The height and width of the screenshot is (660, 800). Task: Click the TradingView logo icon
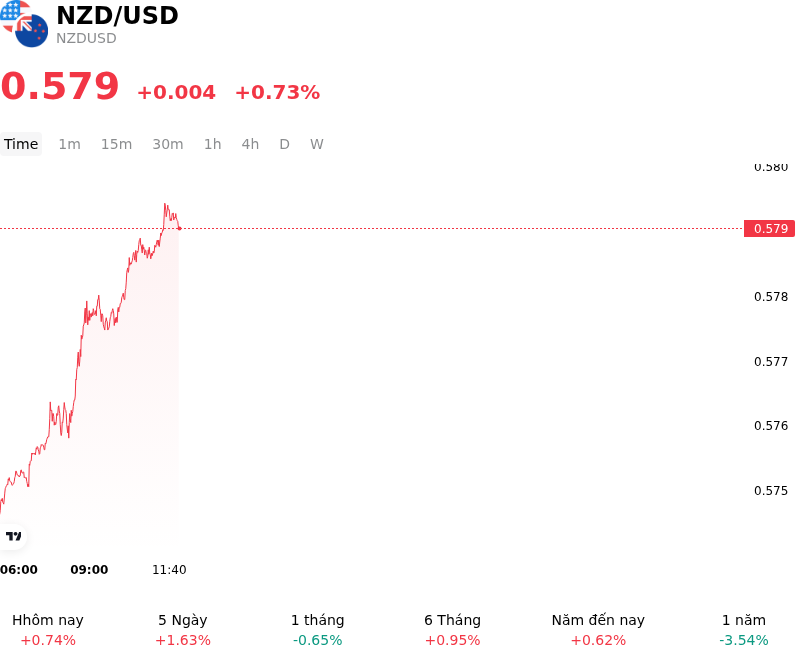[13, 536]
